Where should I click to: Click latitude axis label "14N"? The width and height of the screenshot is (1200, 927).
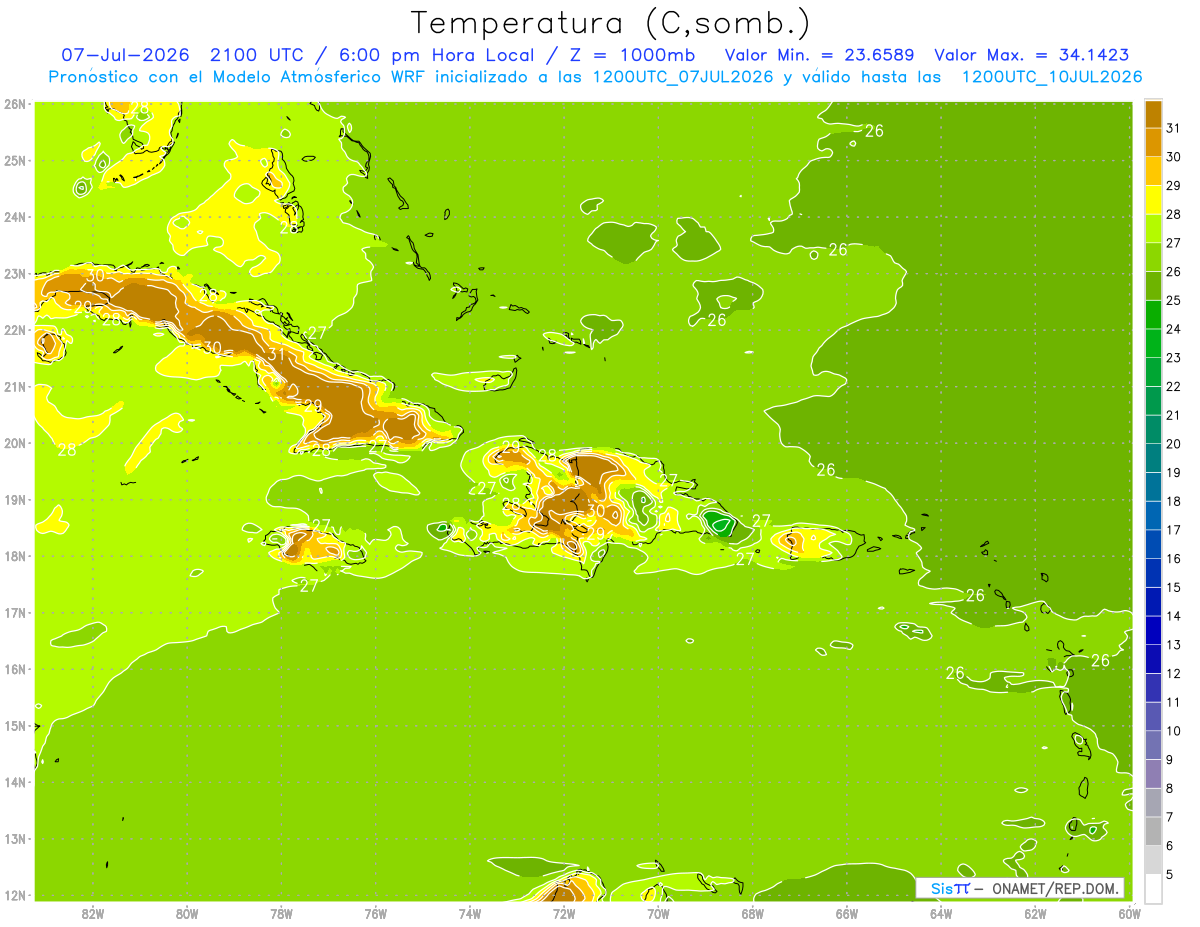15,782
